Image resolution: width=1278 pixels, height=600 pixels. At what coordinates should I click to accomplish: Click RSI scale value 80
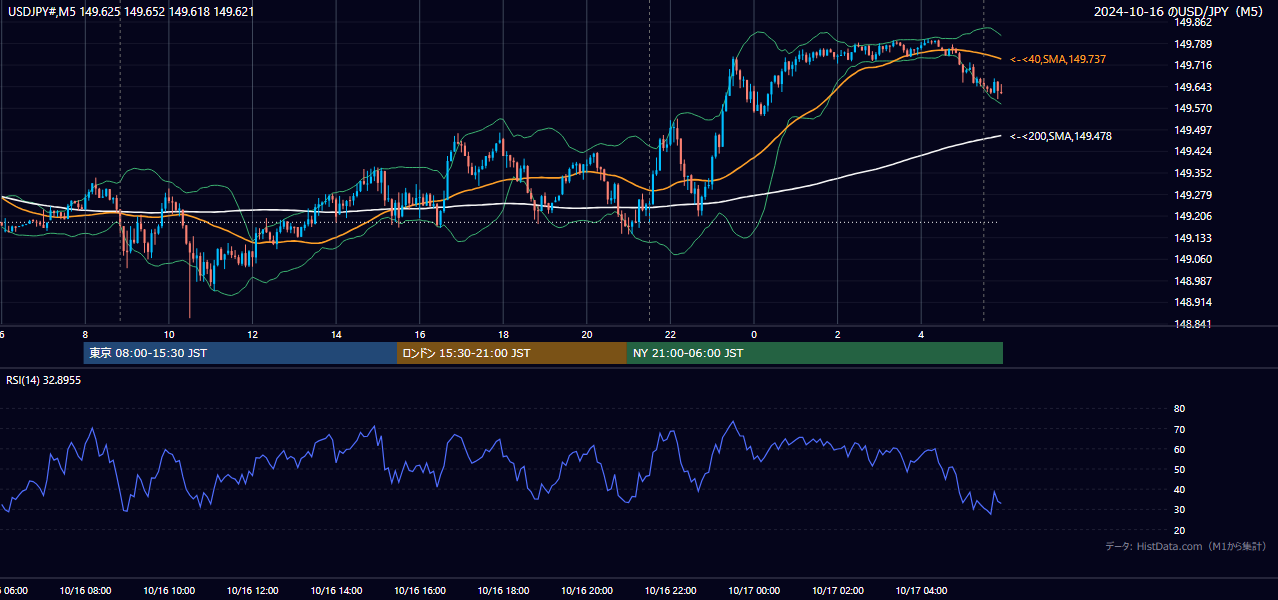point(1179,409)
